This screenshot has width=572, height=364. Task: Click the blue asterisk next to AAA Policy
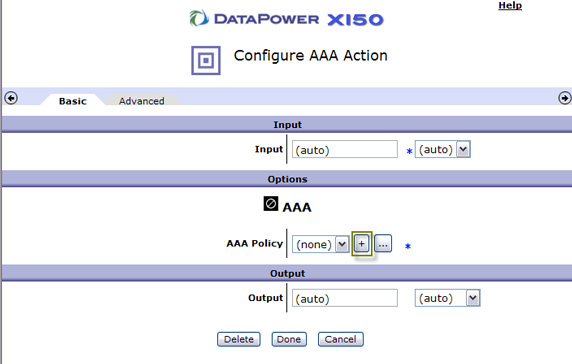coord(408,246)
